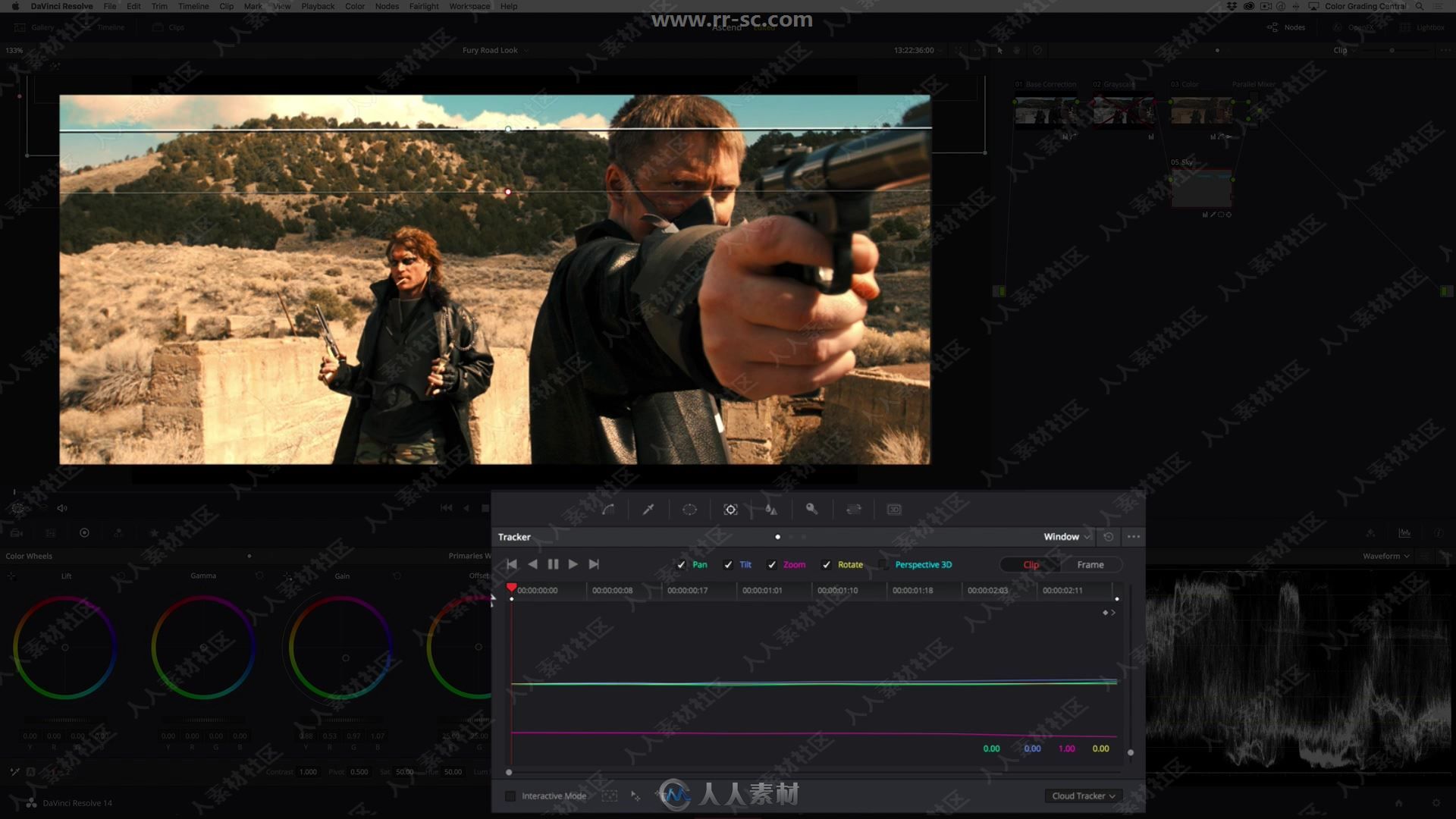Open the Blur/Sharpen palette icon
The width and height of the screenshot is (1456, 819).
[771, 510]
